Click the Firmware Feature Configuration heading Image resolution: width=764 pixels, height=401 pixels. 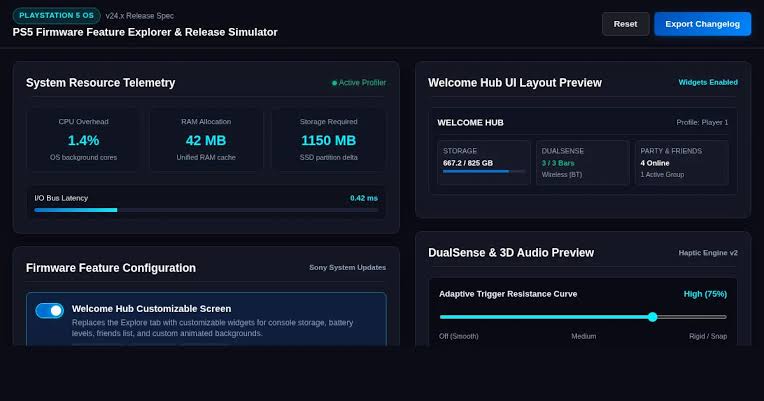pos(111,268)
